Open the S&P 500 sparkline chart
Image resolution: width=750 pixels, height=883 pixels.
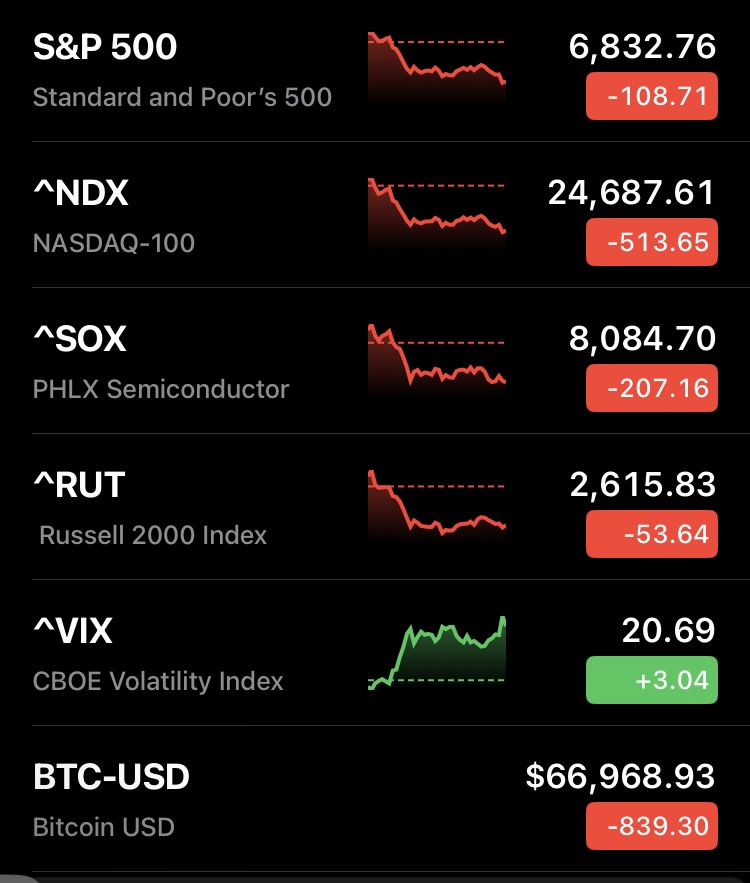(x=437, y=70)
